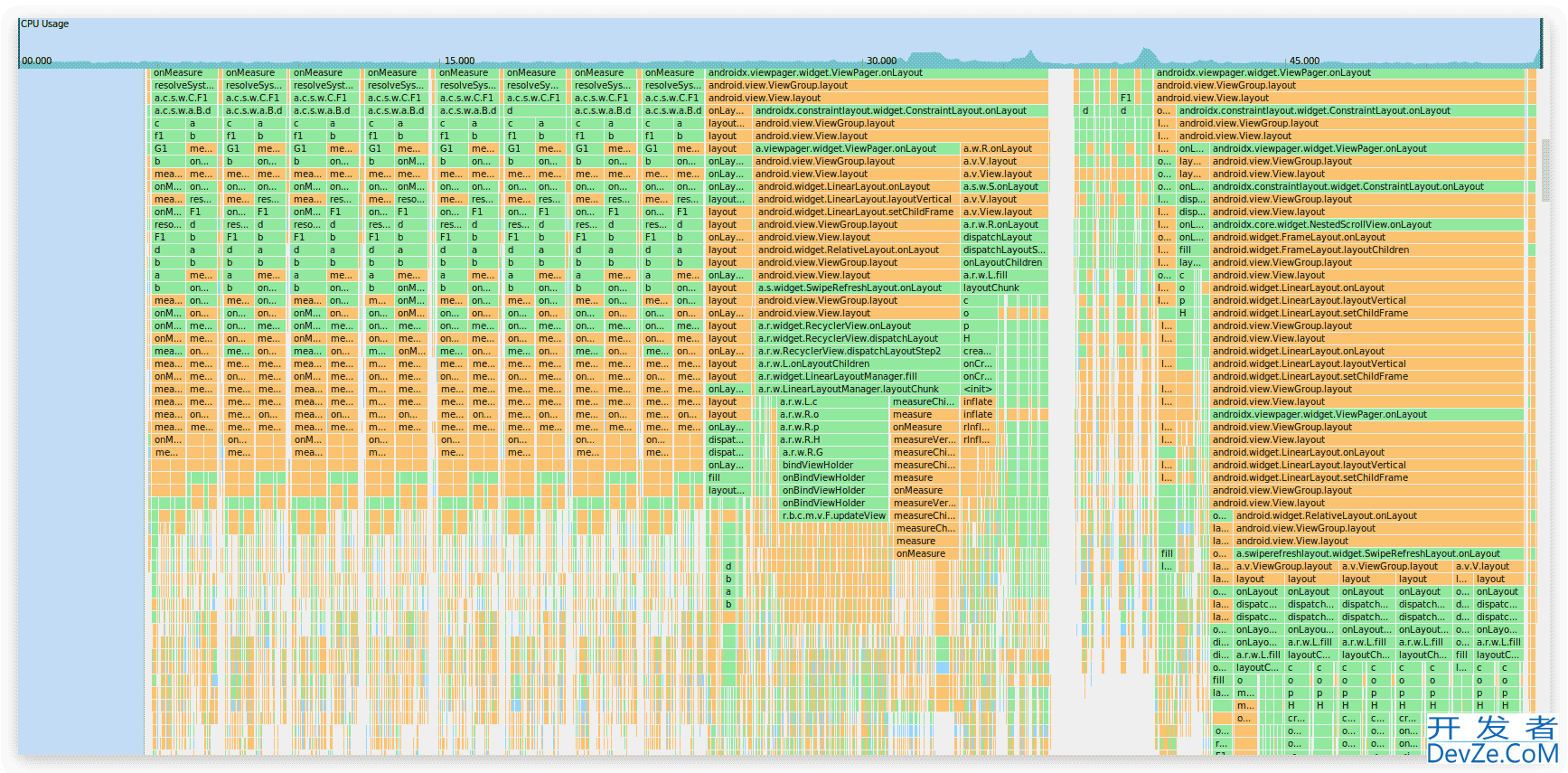
Task: Click the a.r.w.R.p call block
Action: point(832,427)
